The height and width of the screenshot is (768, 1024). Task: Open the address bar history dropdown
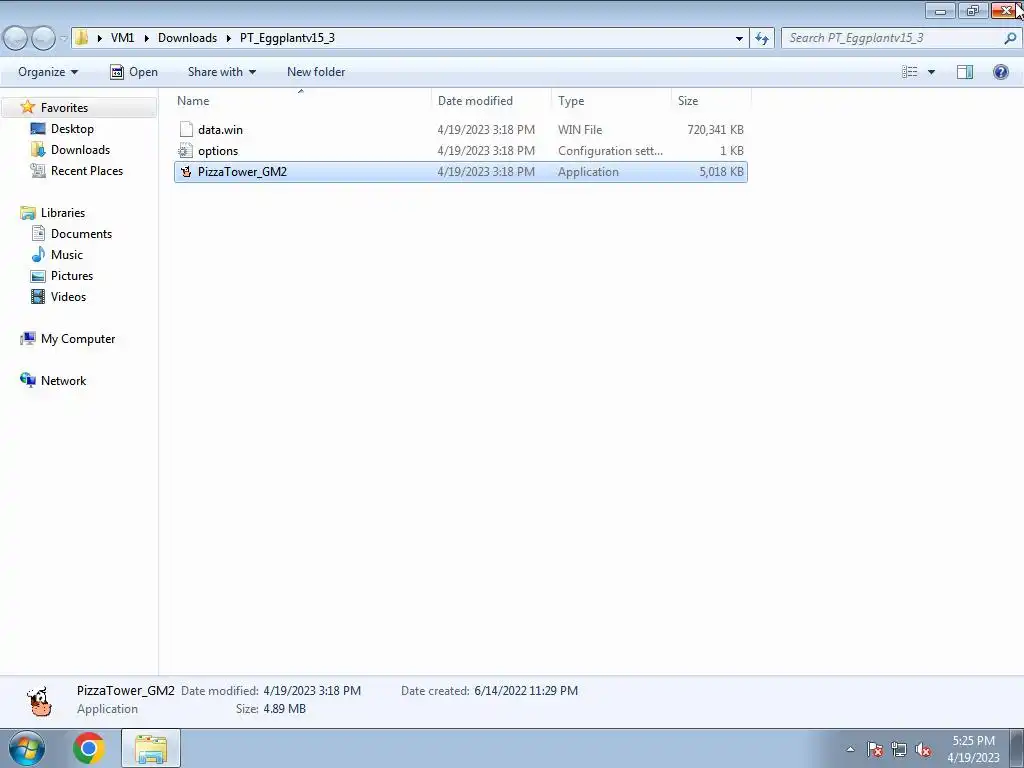(739, 39)
